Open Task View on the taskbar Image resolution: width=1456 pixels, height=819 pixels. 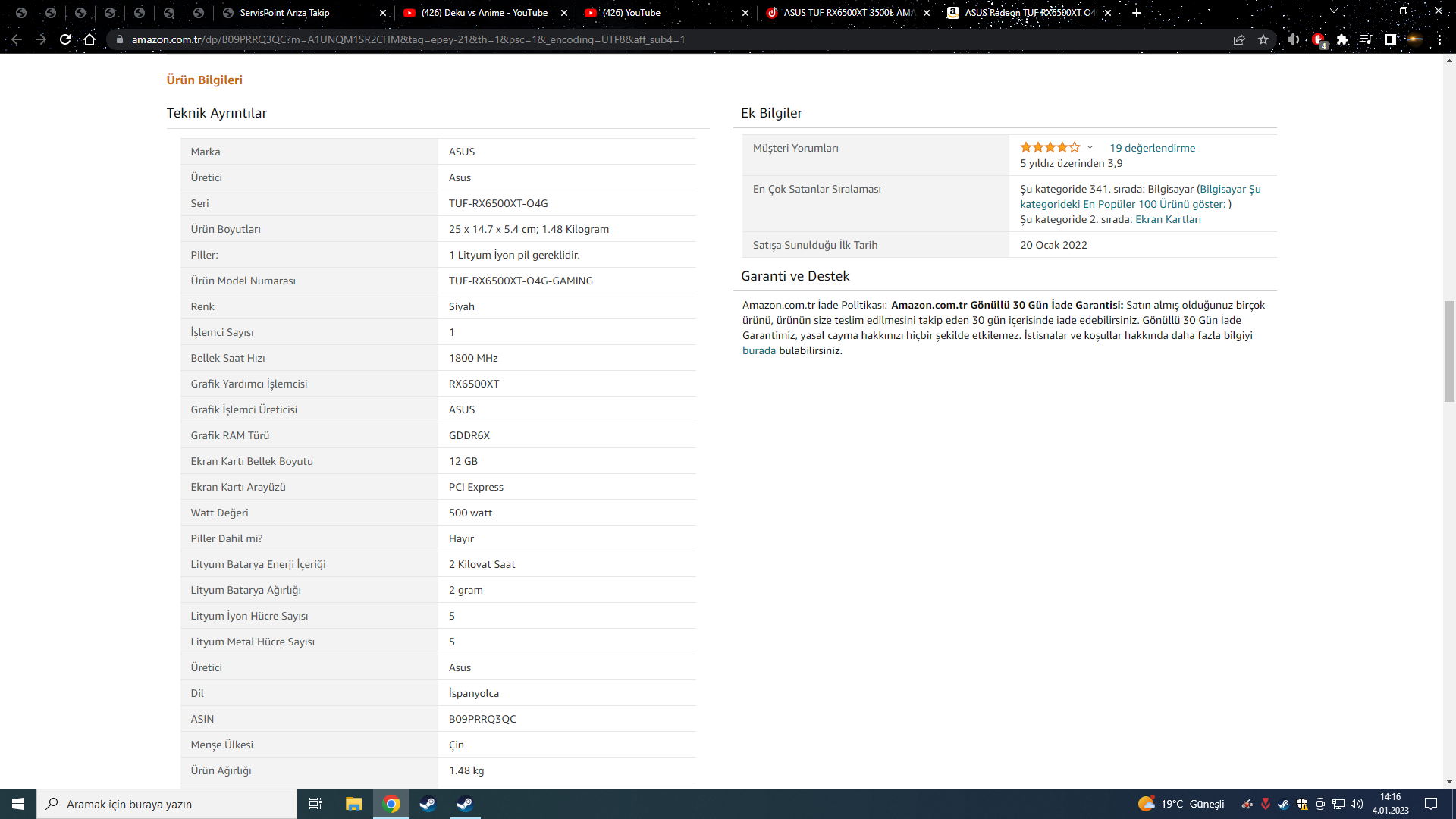315,804
